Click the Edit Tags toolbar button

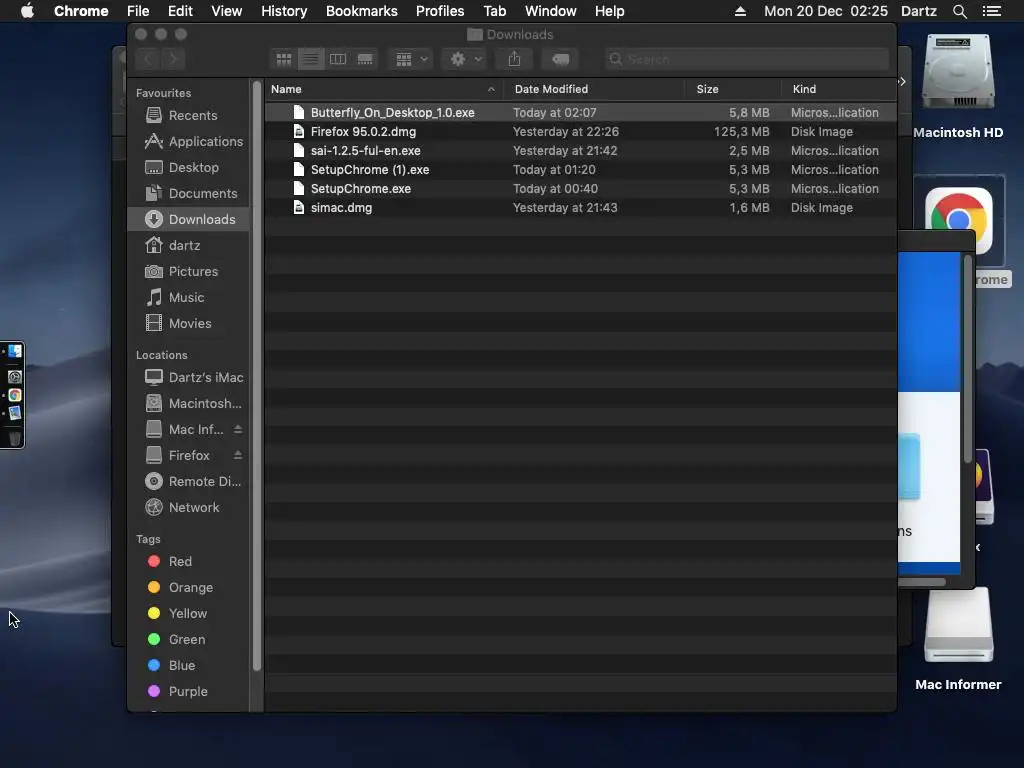[560, 59]
